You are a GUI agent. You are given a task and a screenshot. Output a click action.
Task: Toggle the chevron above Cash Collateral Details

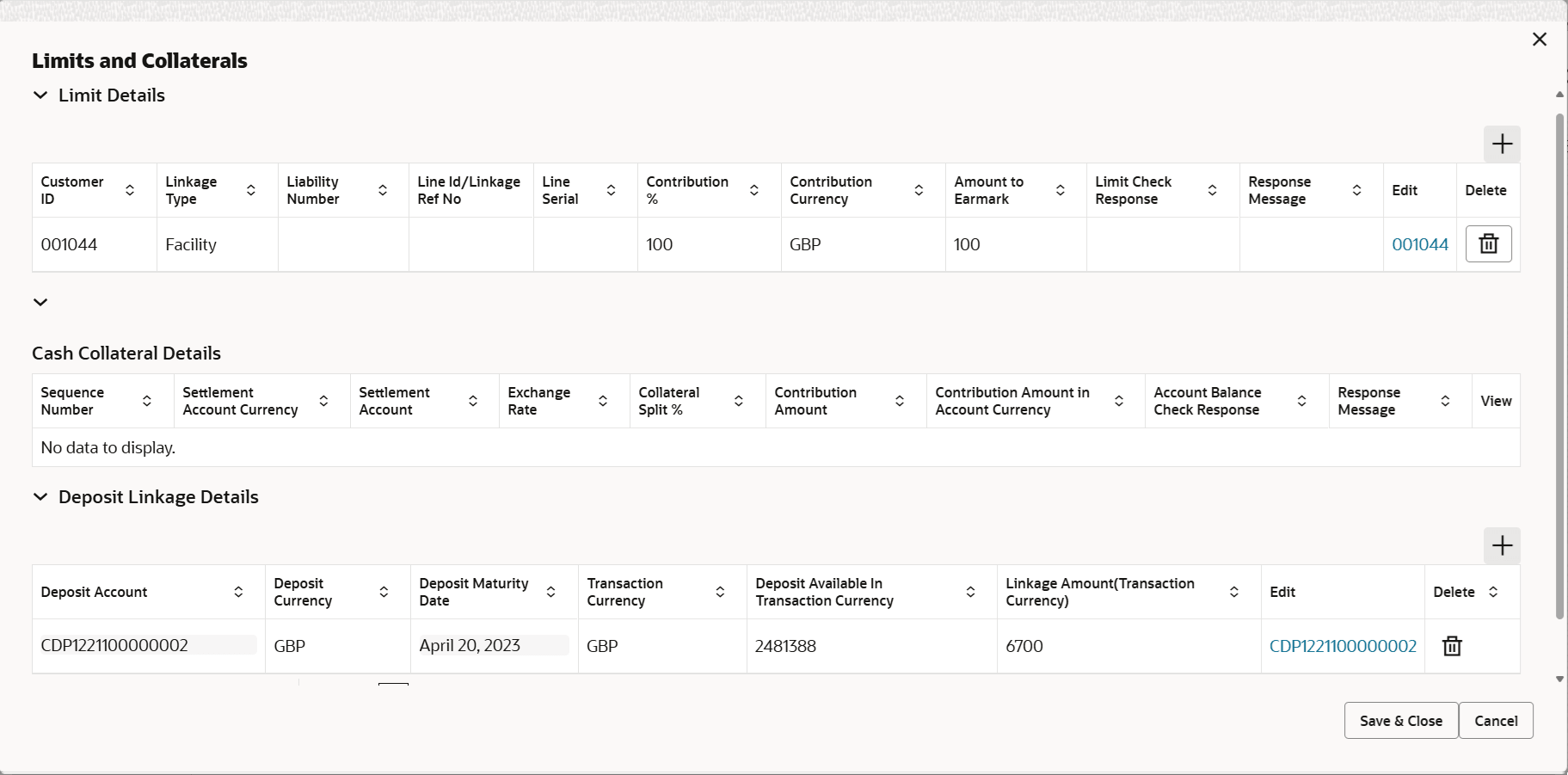click(x=40, y=302)
